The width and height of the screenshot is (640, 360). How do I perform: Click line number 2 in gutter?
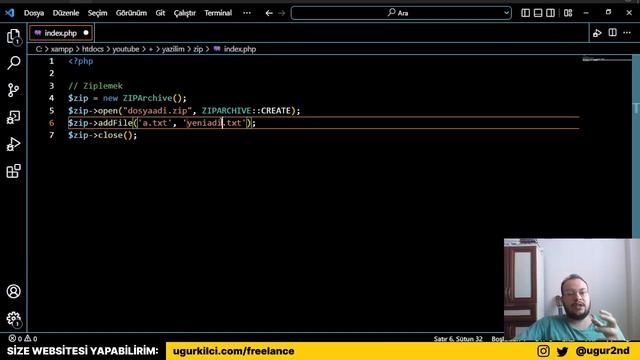click(51, 73)
